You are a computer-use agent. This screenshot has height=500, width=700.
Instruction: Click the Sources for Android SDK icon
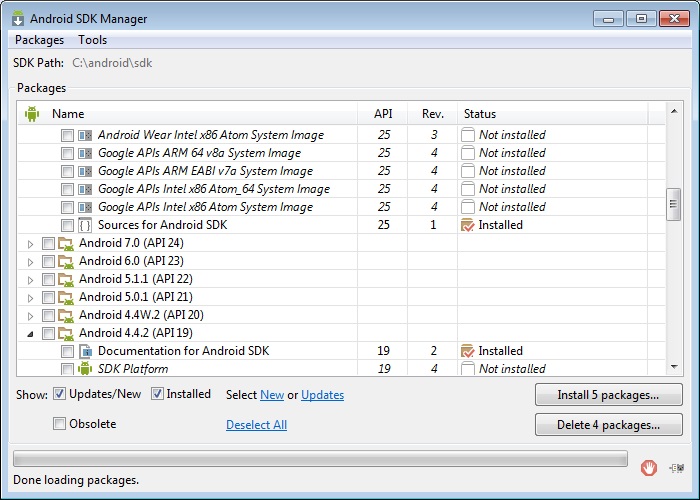[x=85, y=225]
